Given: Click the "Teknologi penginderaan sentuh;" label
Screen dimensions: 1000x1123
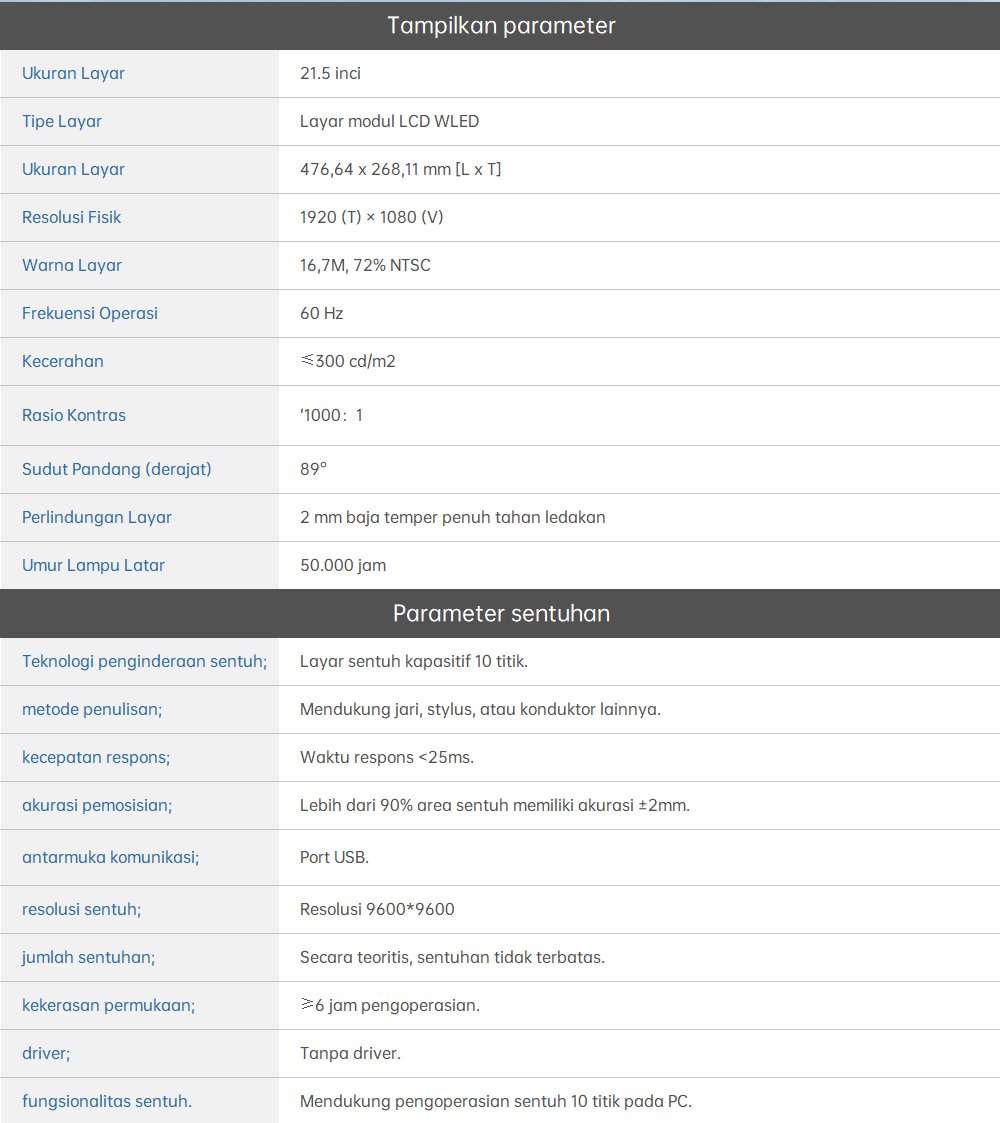Looking at the screenshot, I should [x=144, y=661].
